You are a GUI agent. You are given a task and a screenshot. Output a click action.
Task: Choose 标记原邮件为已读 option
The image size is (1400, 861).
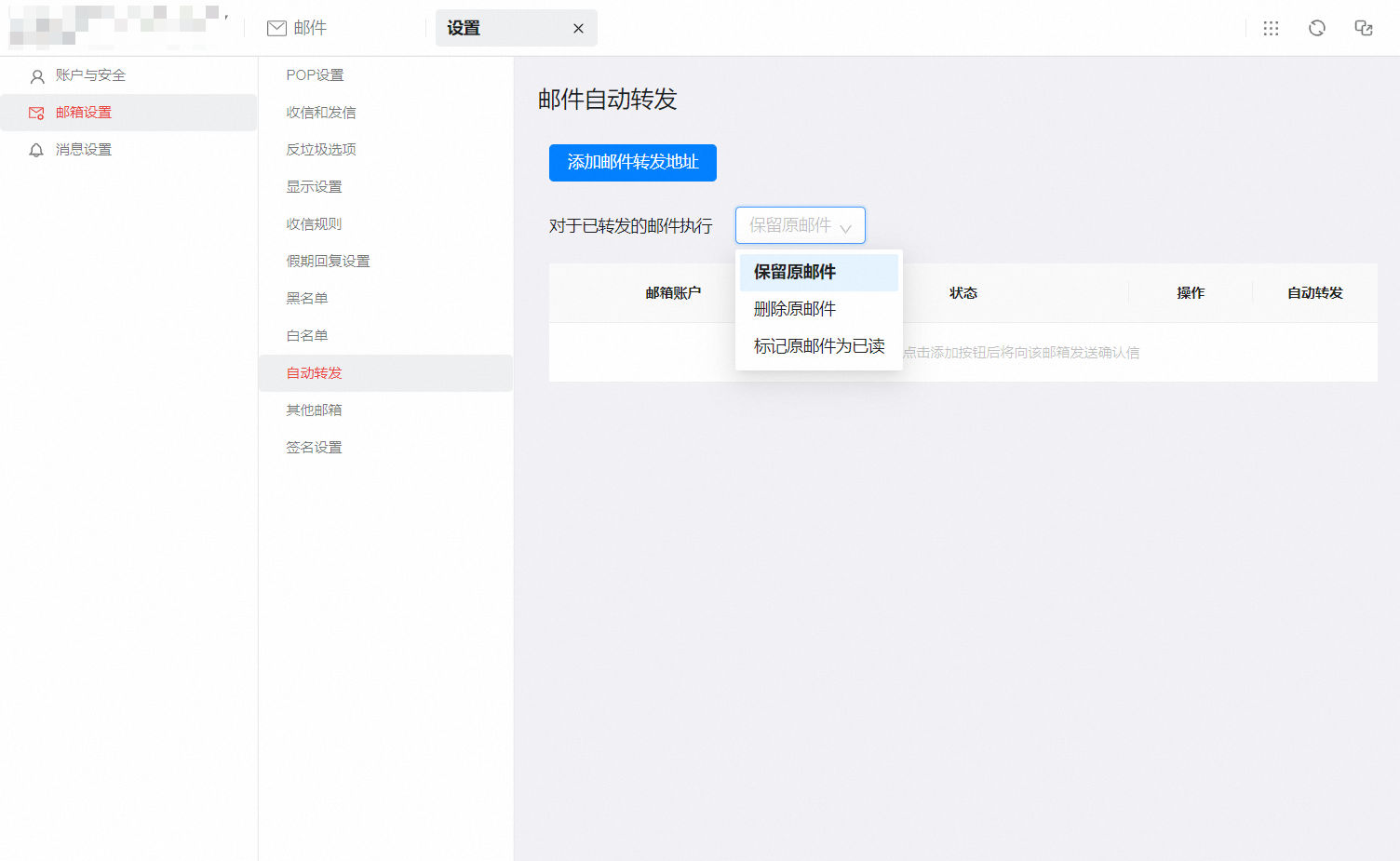(819, 346)
